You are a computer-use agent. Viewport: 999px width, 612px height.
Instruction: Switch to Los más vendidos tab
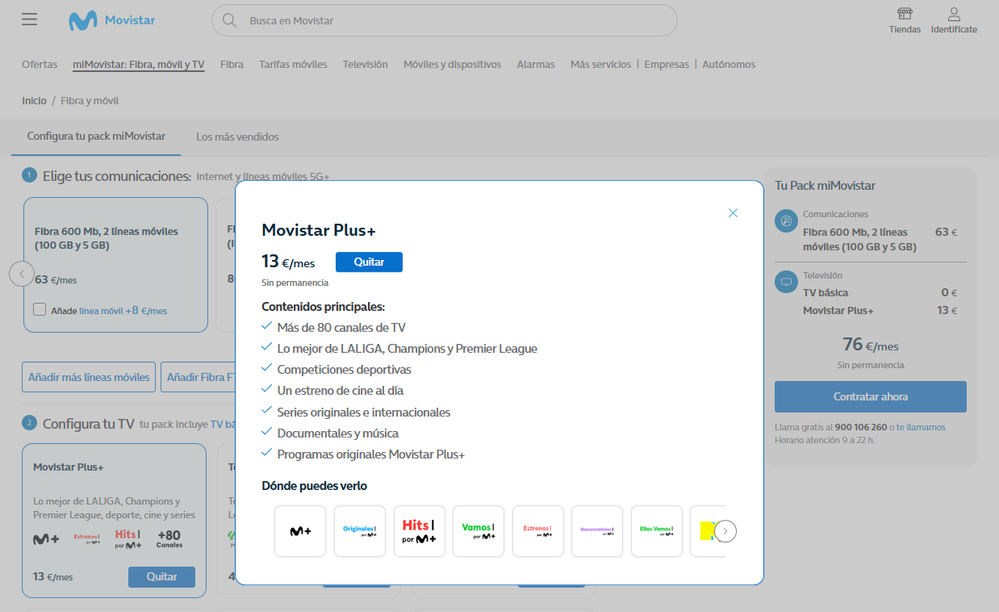coord(237,137)
